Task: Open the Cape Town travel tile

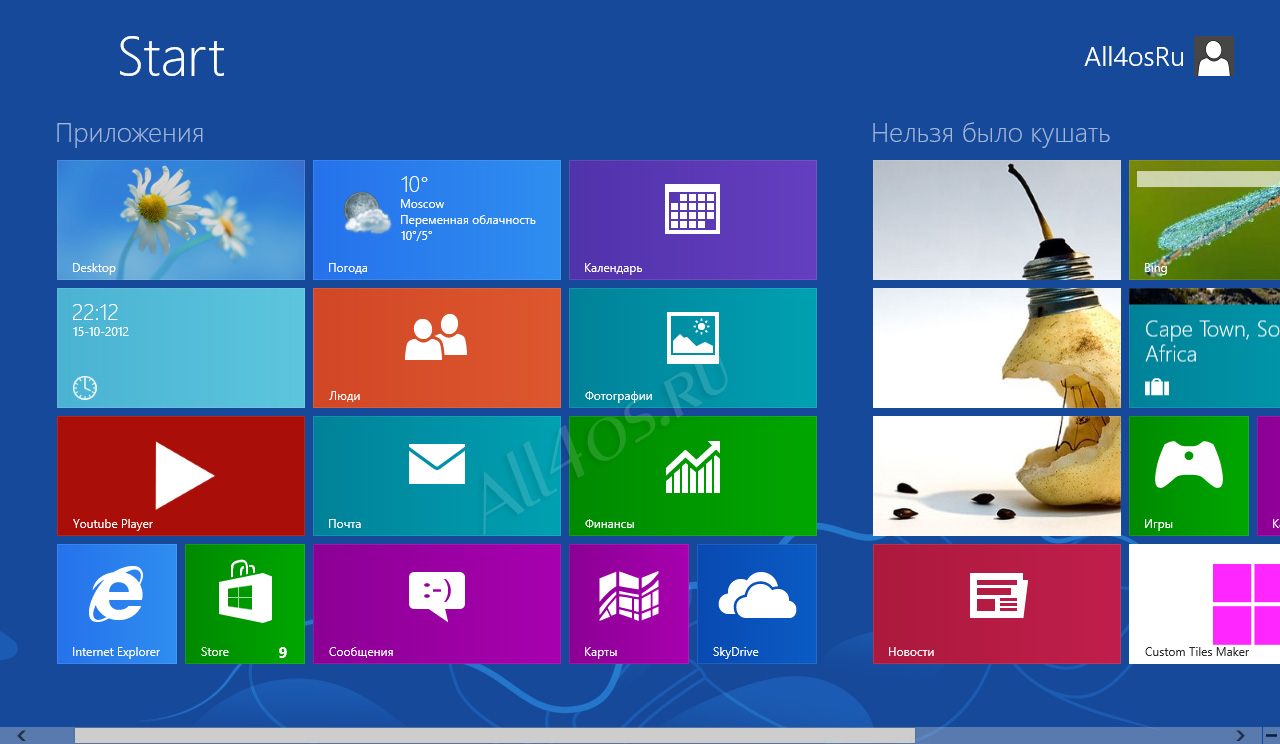Action: pyautogui.click(x=1204, y=348)
